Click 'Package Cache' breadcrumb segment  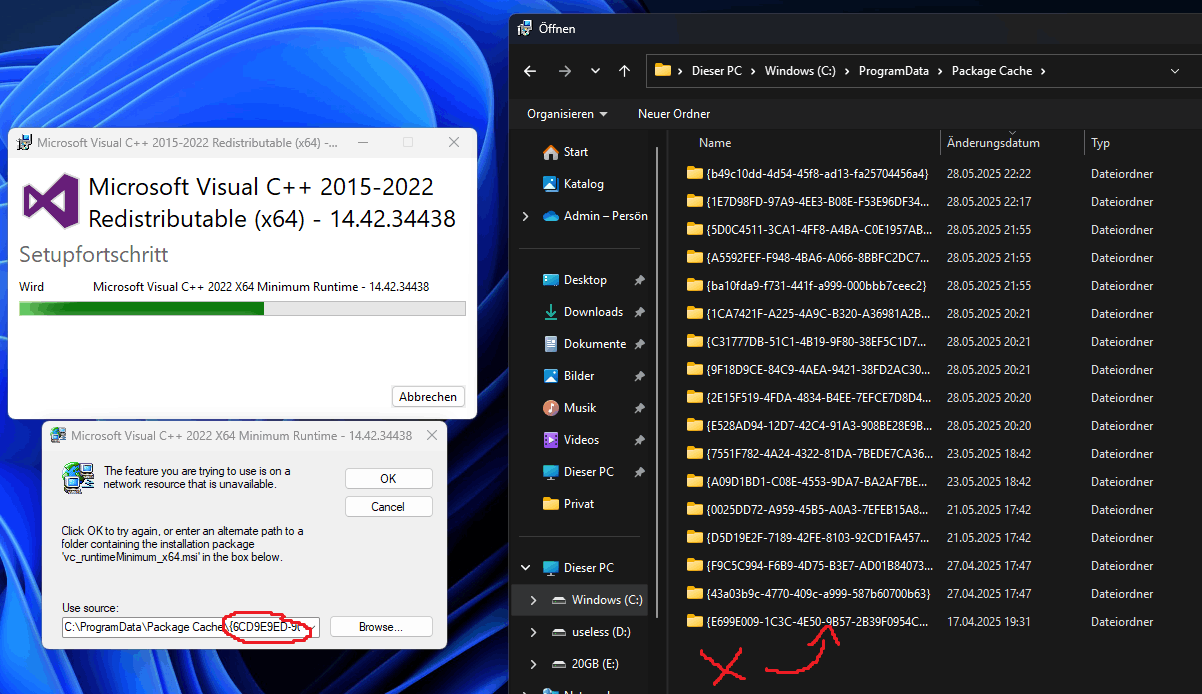point(992,71)
